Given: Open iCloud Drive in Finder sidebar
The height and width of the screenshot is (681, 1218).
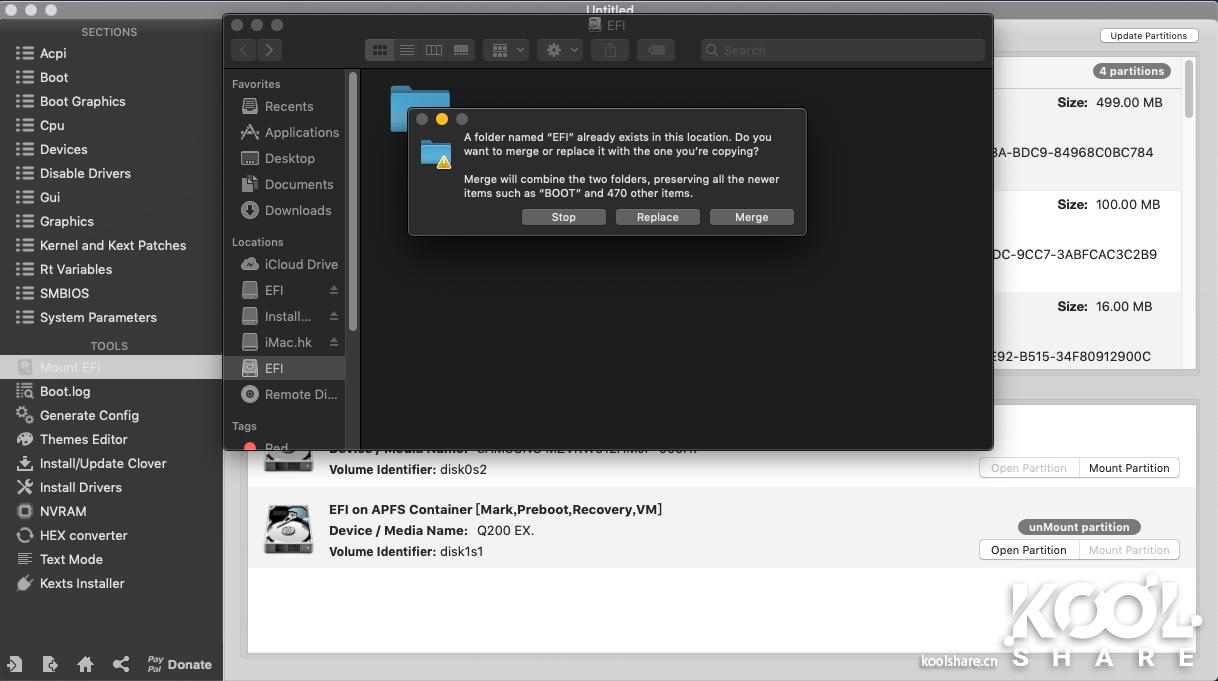Looking at the screenshot, I should tap(288, 264).
